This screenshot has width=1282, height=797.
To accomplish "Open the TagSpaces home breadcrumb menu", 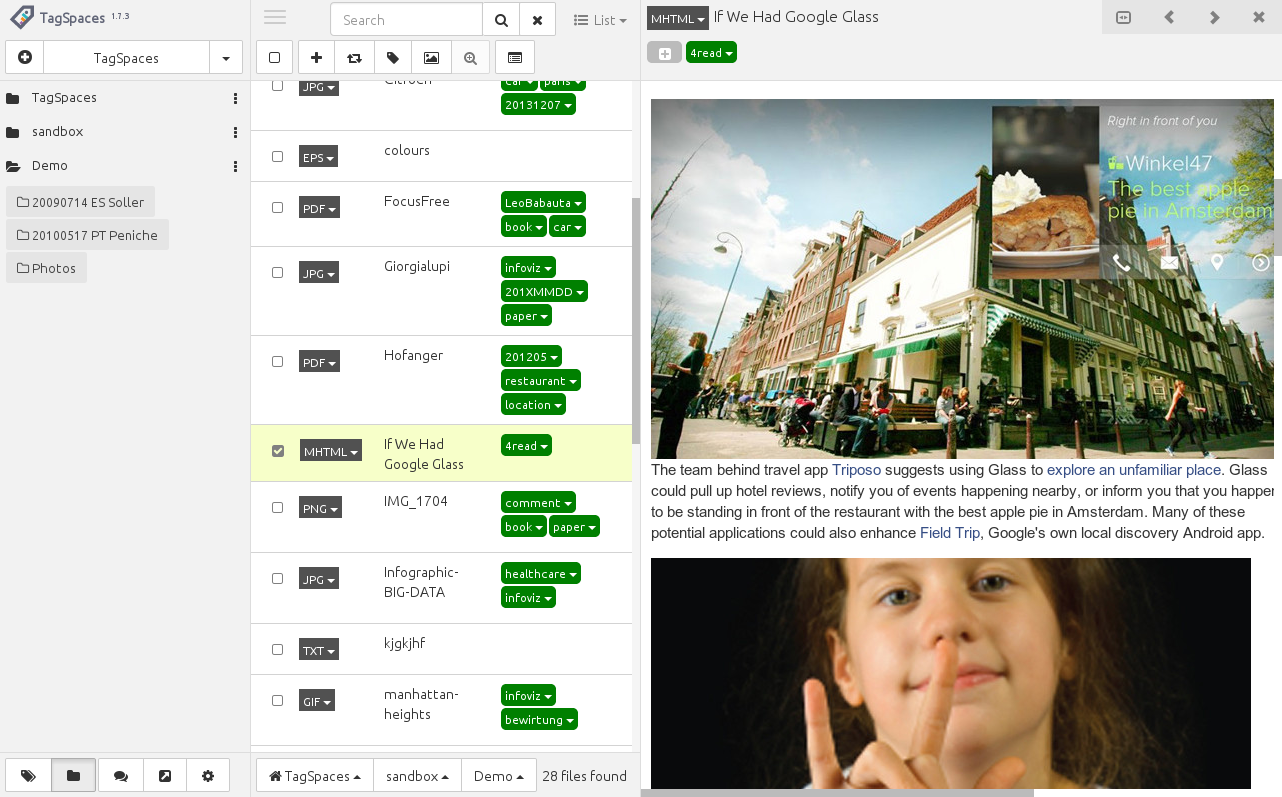I will click(315, 776).
